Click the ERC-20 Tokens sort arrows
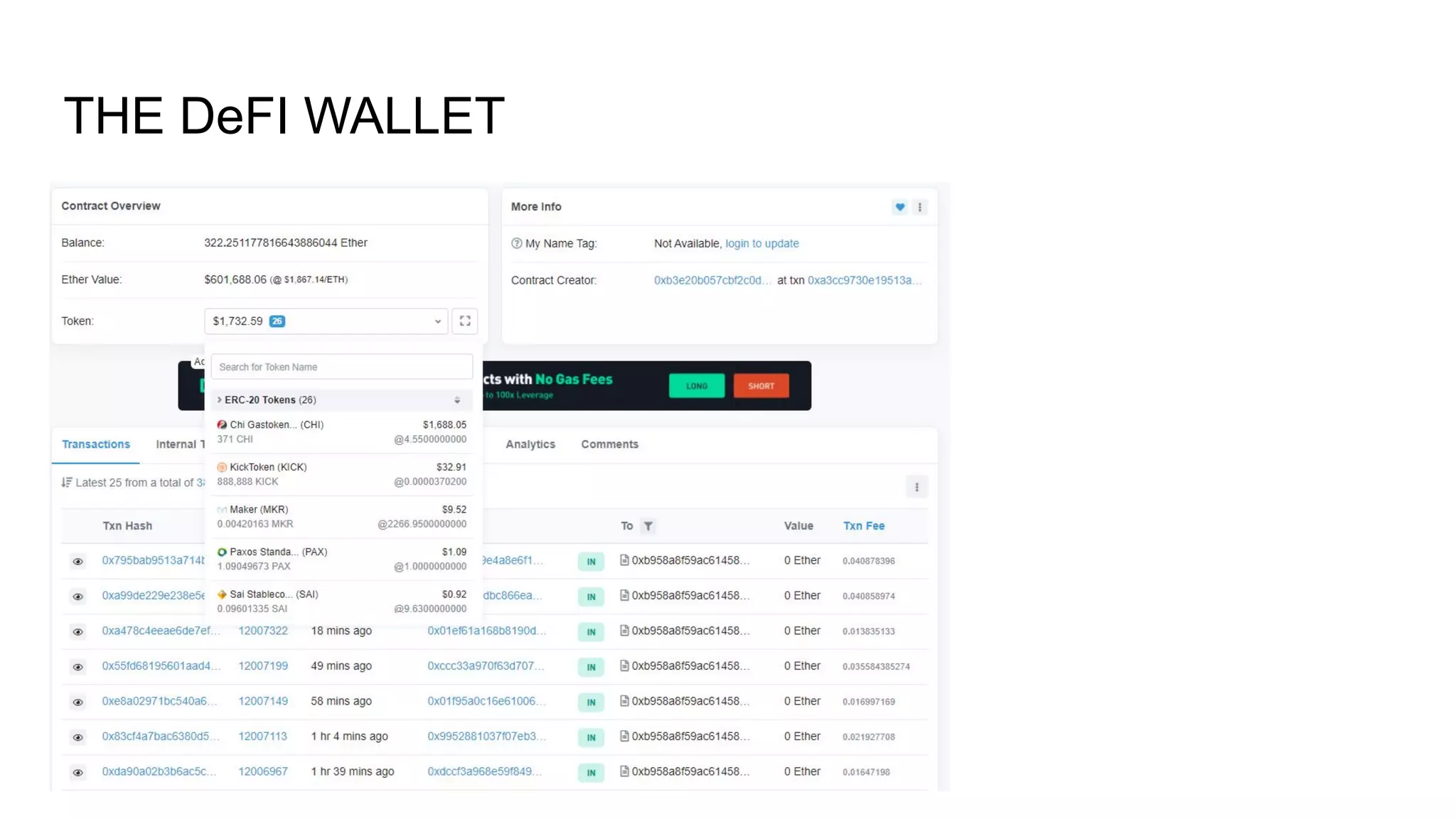 tap(457, 400)
